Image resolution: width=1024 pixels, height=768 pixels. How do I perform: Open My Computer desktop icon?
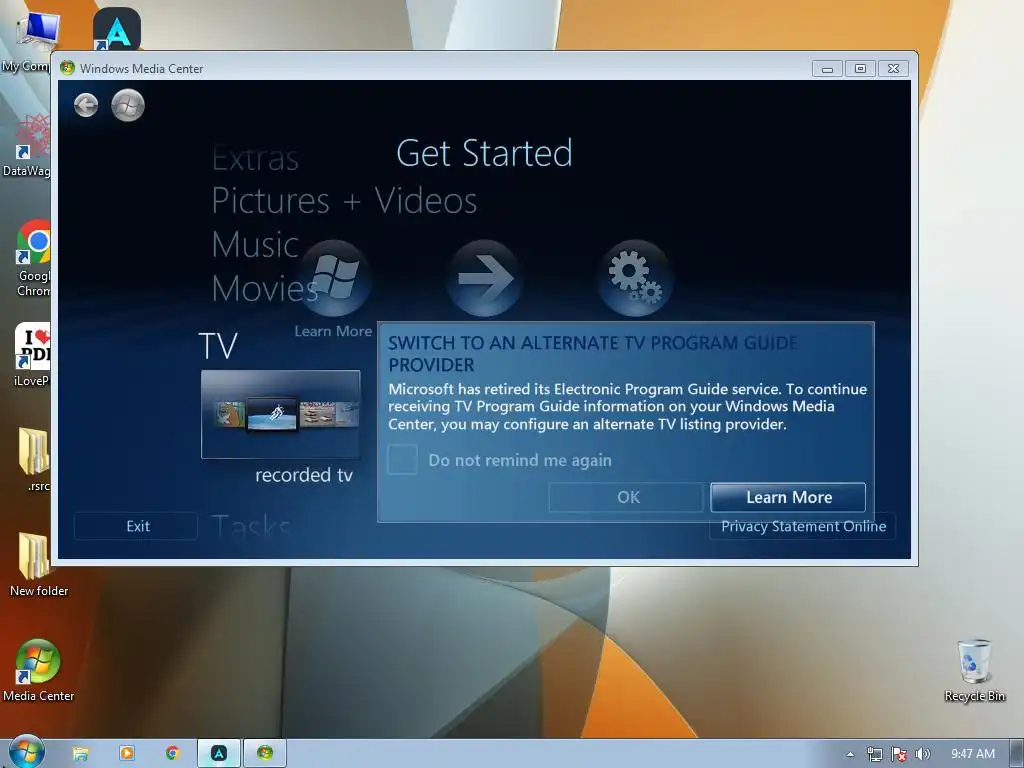(30, 42)
